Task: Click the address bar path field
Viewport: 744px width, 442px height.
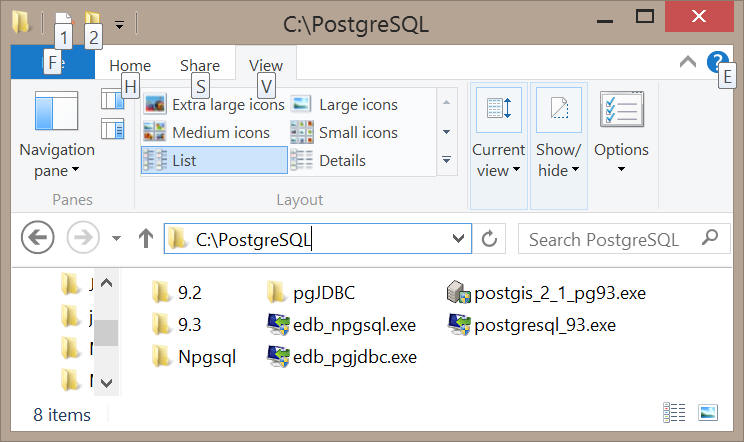Action: click(318, 239)
